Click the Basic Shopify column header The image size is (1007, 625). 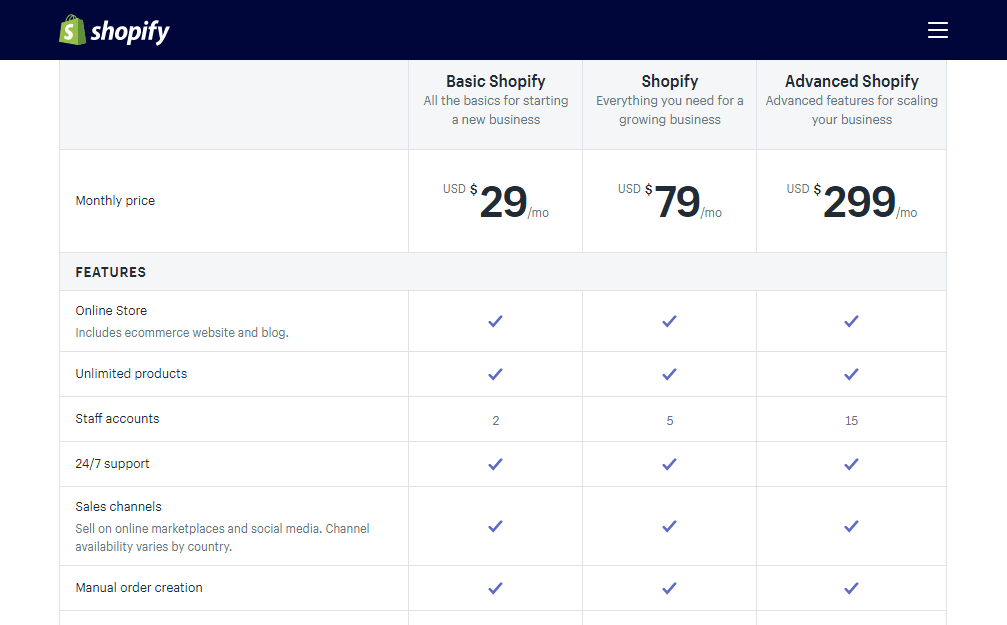[495, 81]
